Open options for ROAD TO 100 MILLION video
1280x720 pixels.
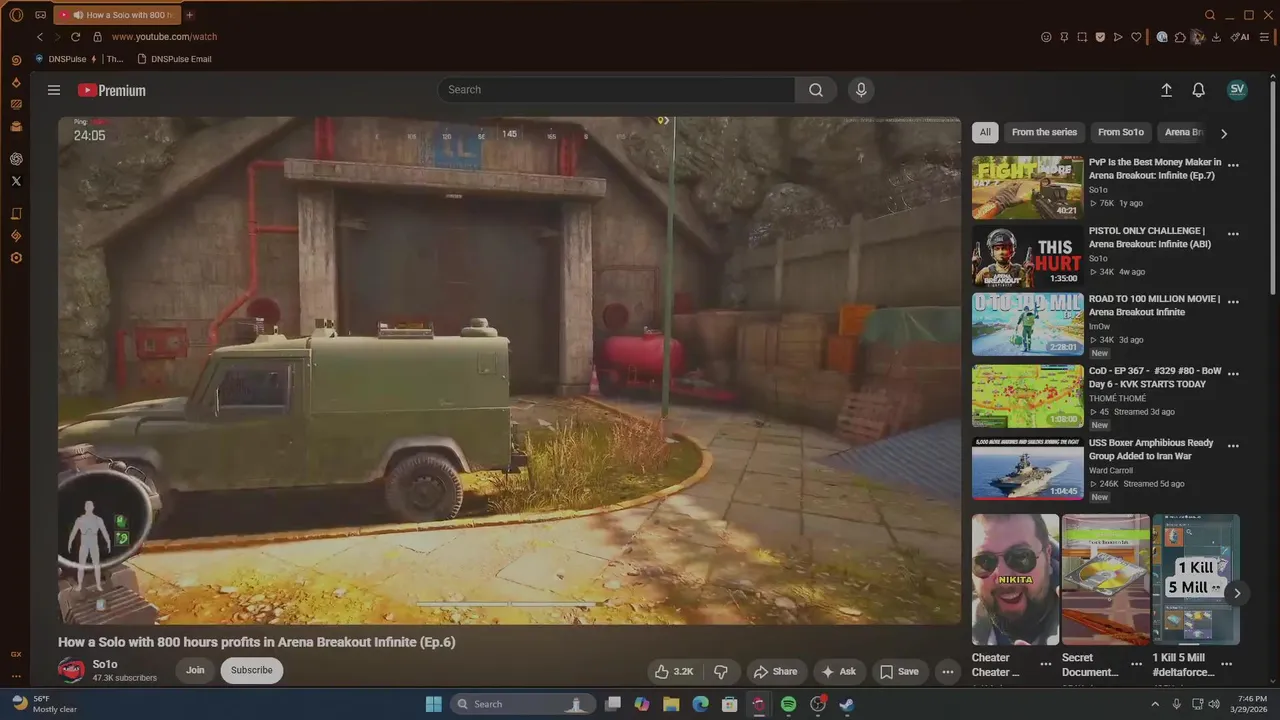click(1233, 302)
